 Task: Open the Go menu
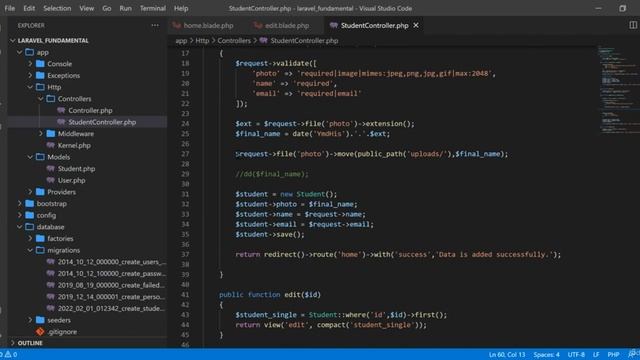click(x=107, y=8)
